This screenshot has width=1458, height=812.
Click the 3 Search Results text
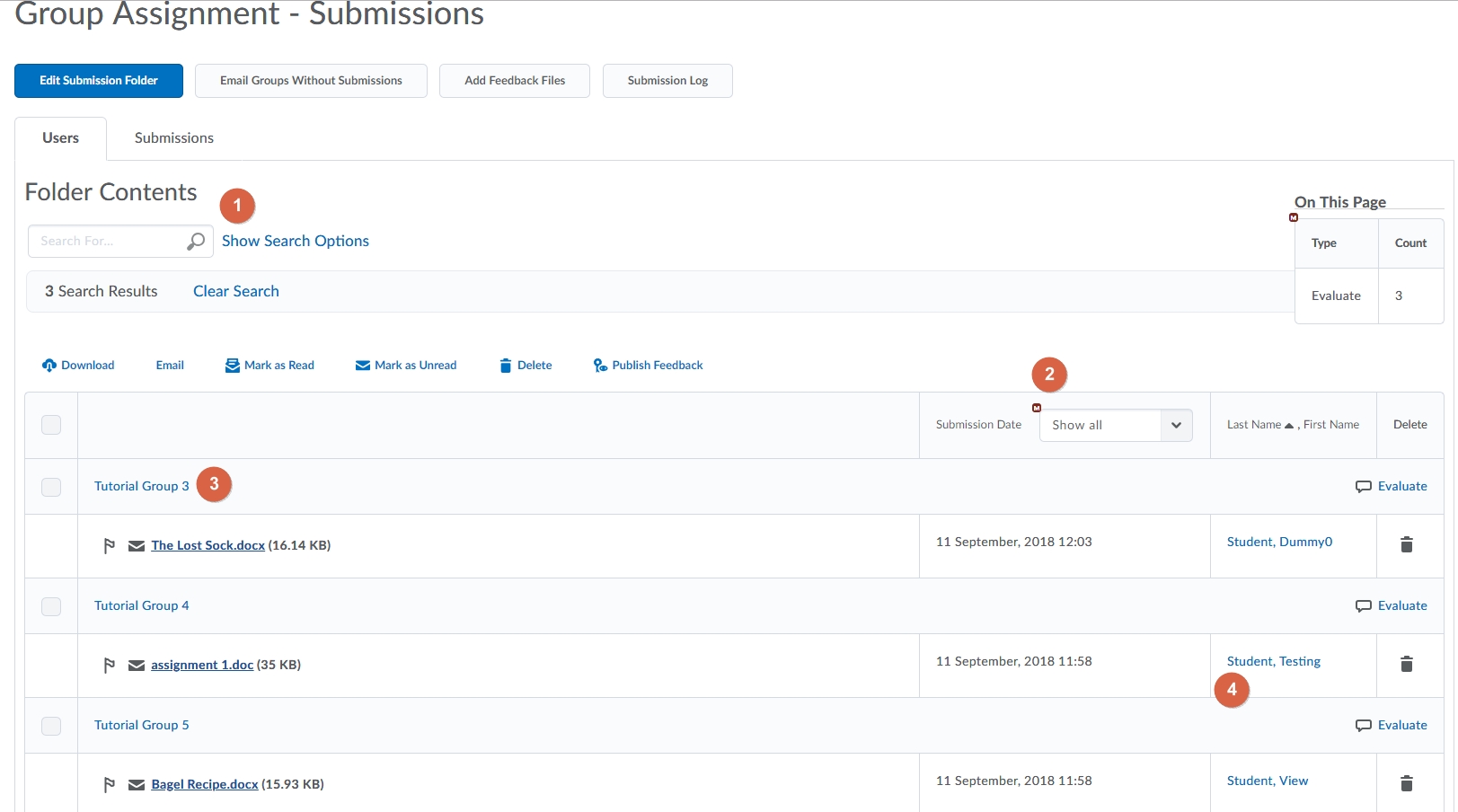coord(102,291)
